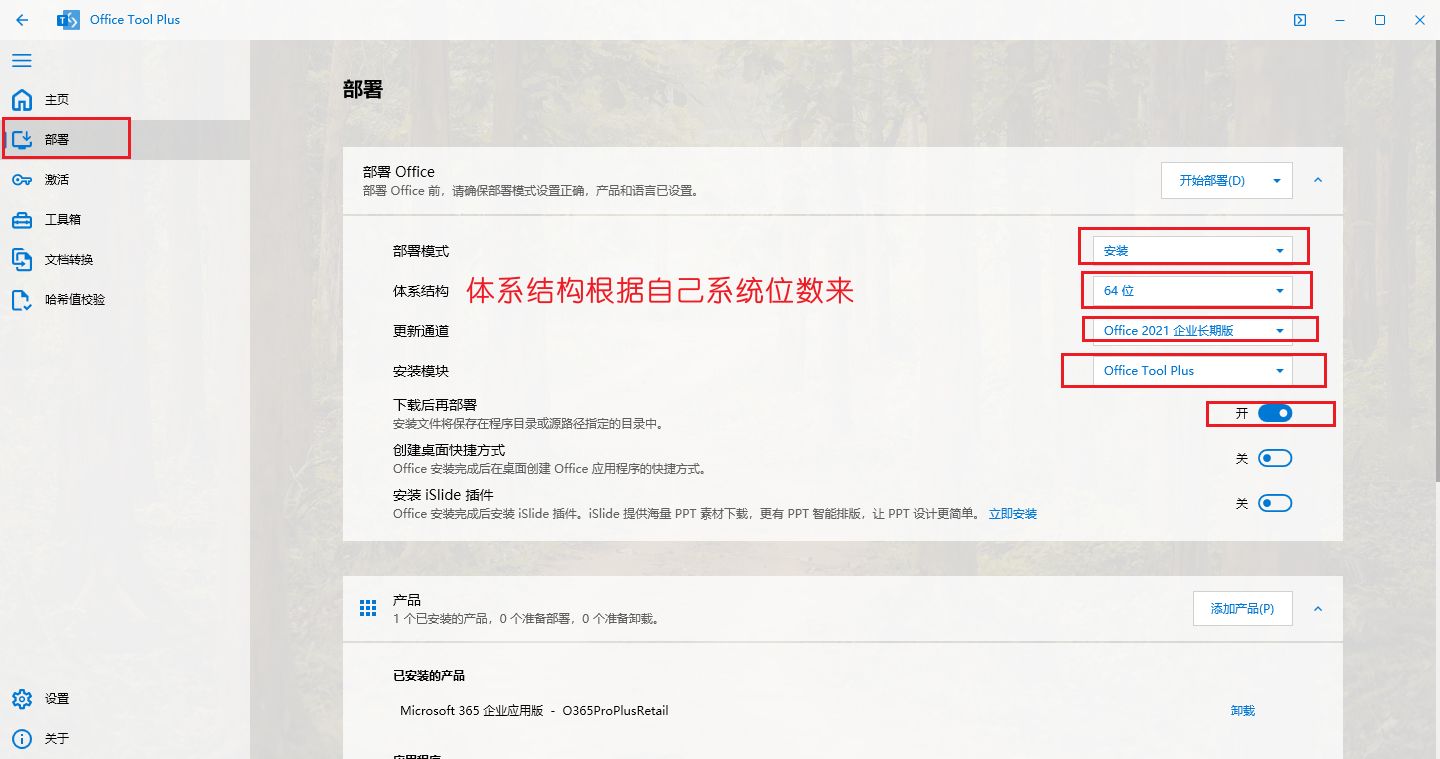Open the 主页 navigation item
This screenshot has width=1440, height=759.
[125, 100]
